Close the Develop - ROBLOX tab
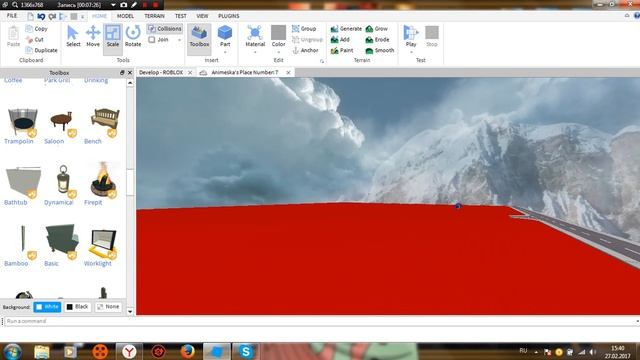 point(190,72)
